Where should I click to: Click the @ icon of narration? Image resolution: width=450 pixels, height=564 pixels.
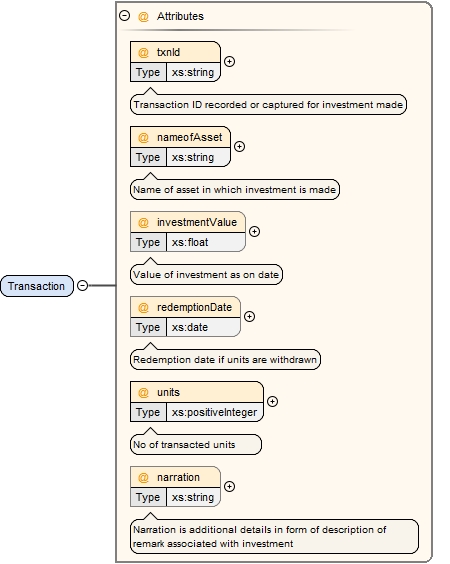[x=143, y=477]
